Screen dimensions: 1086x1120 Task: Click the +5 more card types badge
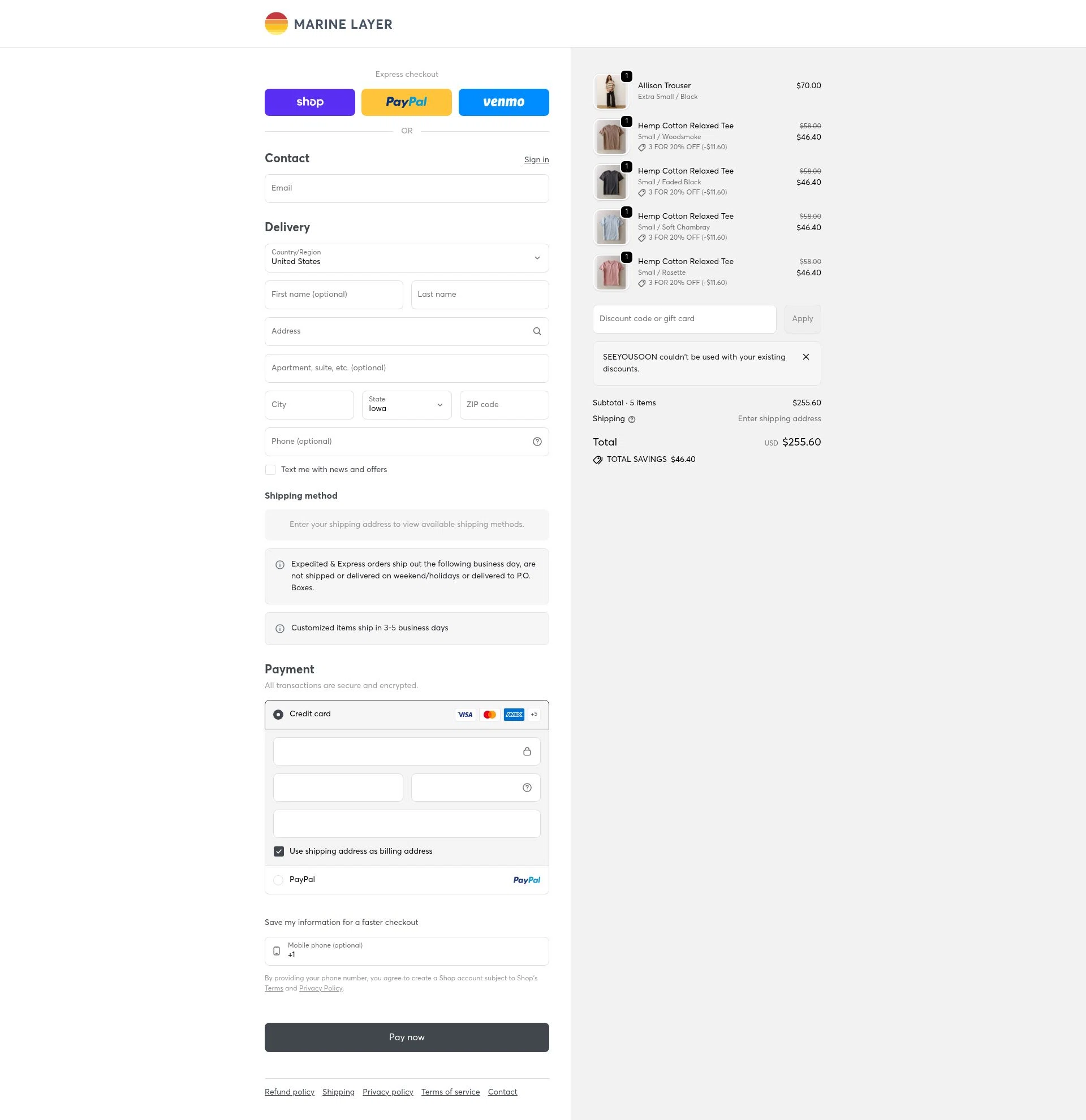[534, 714]
